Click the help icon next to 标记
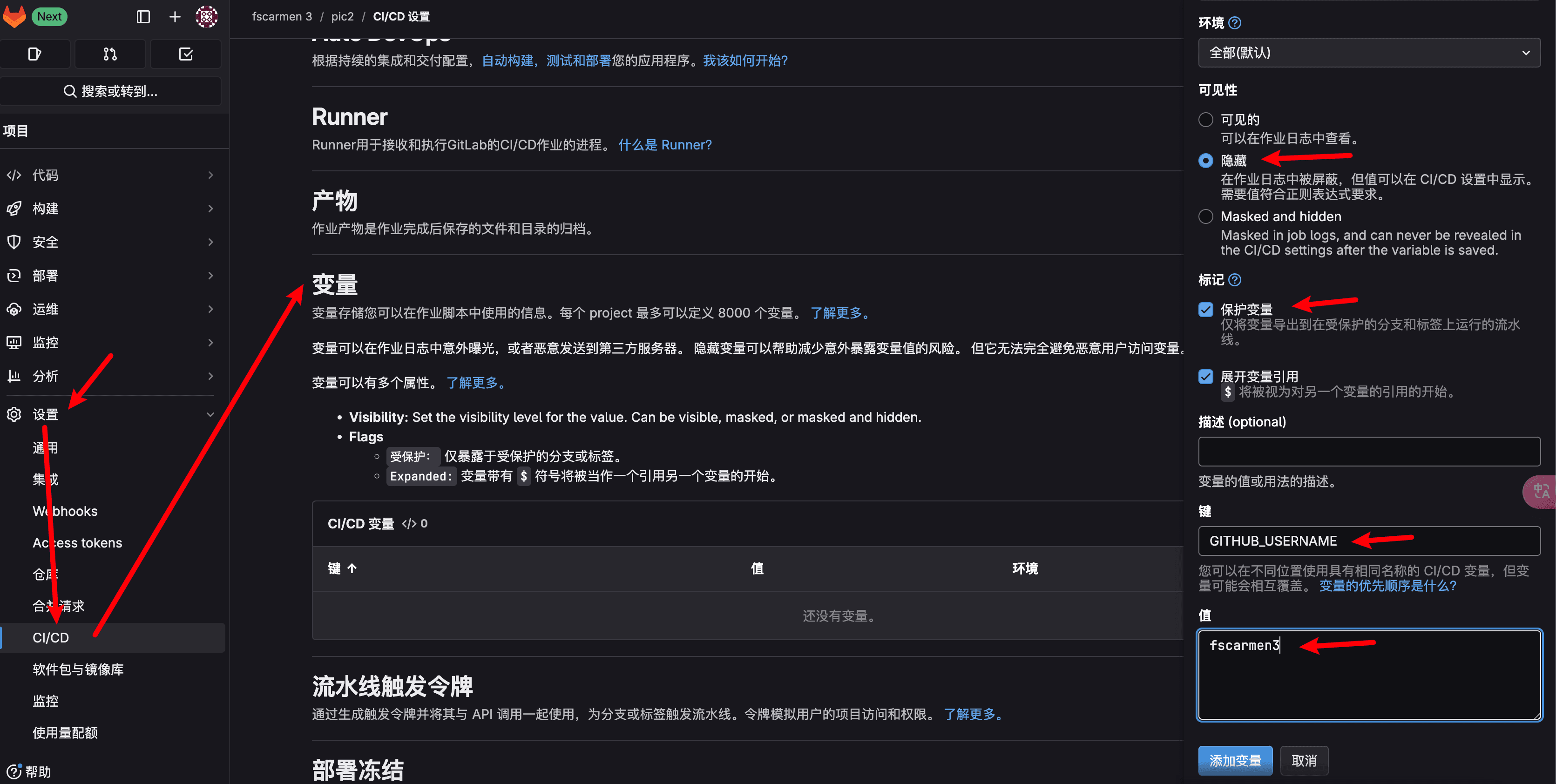Image resolution: width=1556 pixels, height=784 pixels. pos(1235,280)
